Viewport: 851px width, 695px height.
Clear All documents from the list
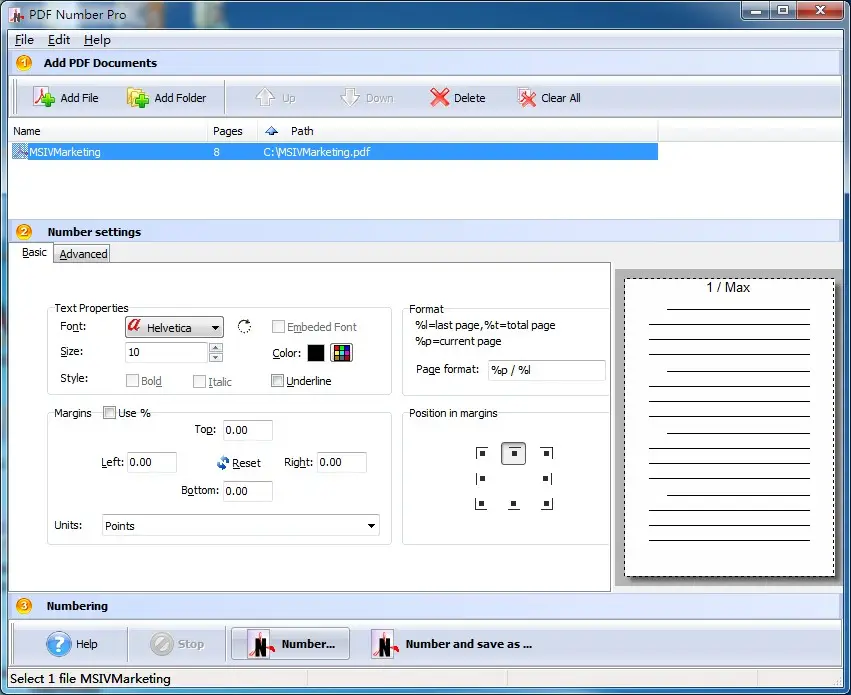pyautogui.click(x=548, y=98)
